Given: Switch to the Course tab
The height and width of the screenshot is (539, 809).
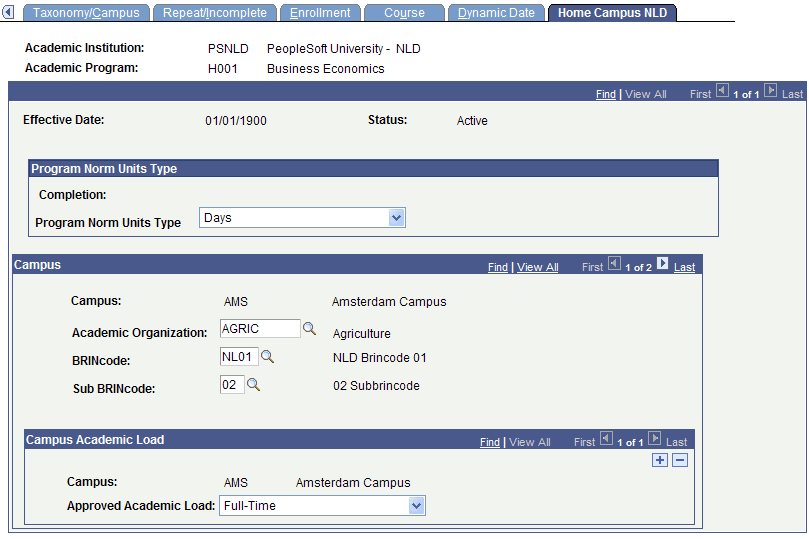Looking at the screenshot, I should [x=404, y=13].
